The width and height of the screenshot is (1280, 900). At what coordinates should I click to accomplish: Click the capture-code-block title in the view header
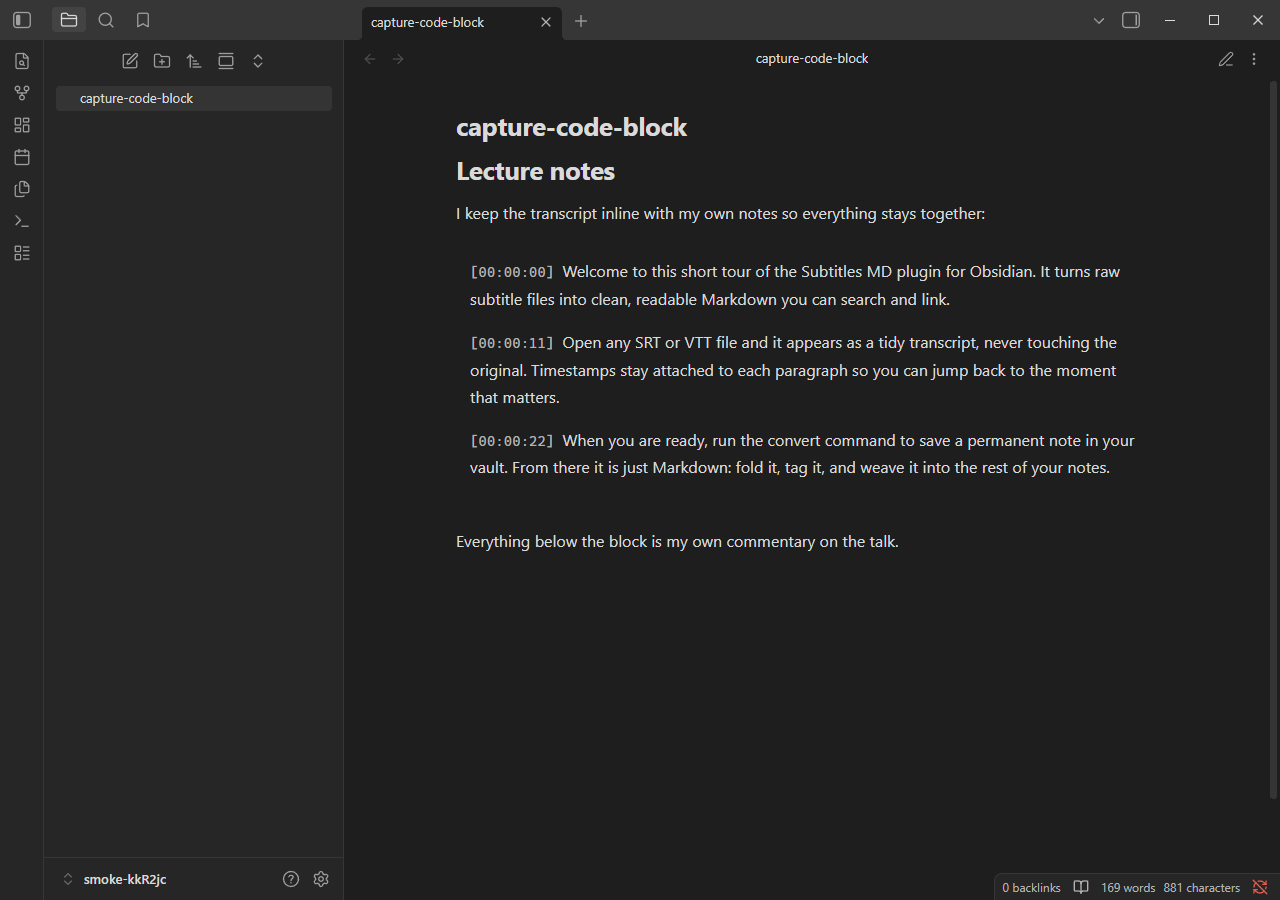point(812,59)
